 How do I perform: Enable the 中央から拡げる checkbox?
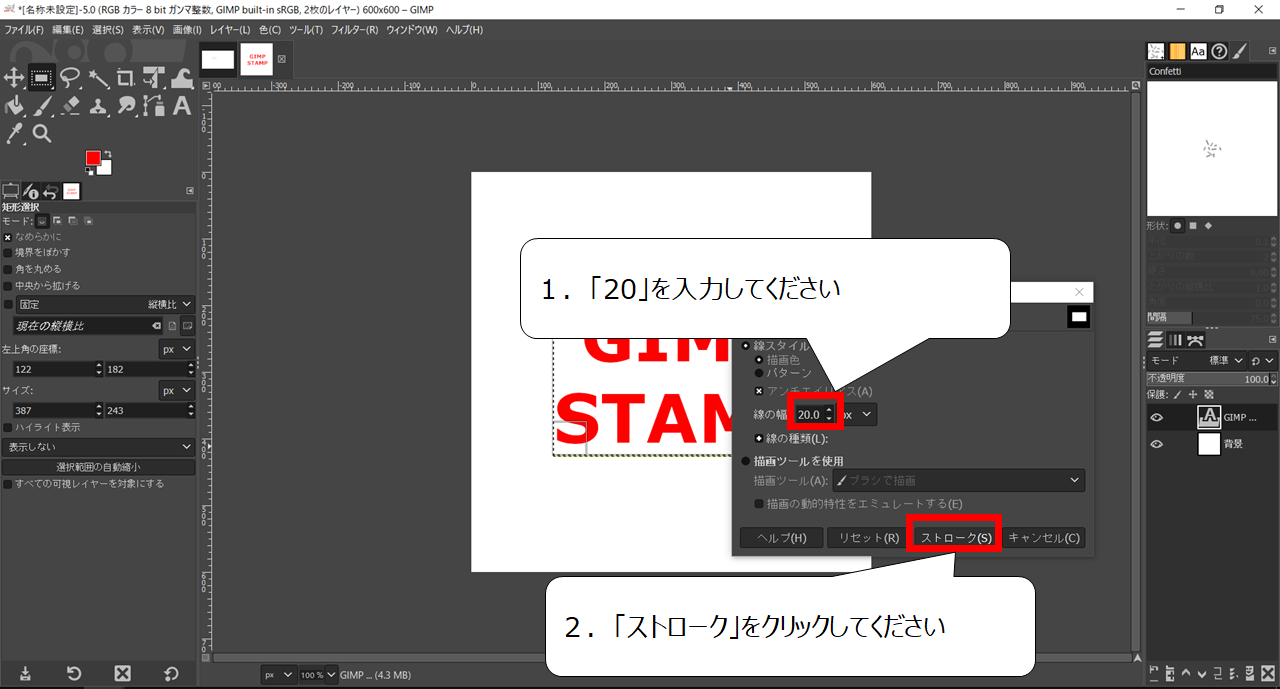point(8,285)
